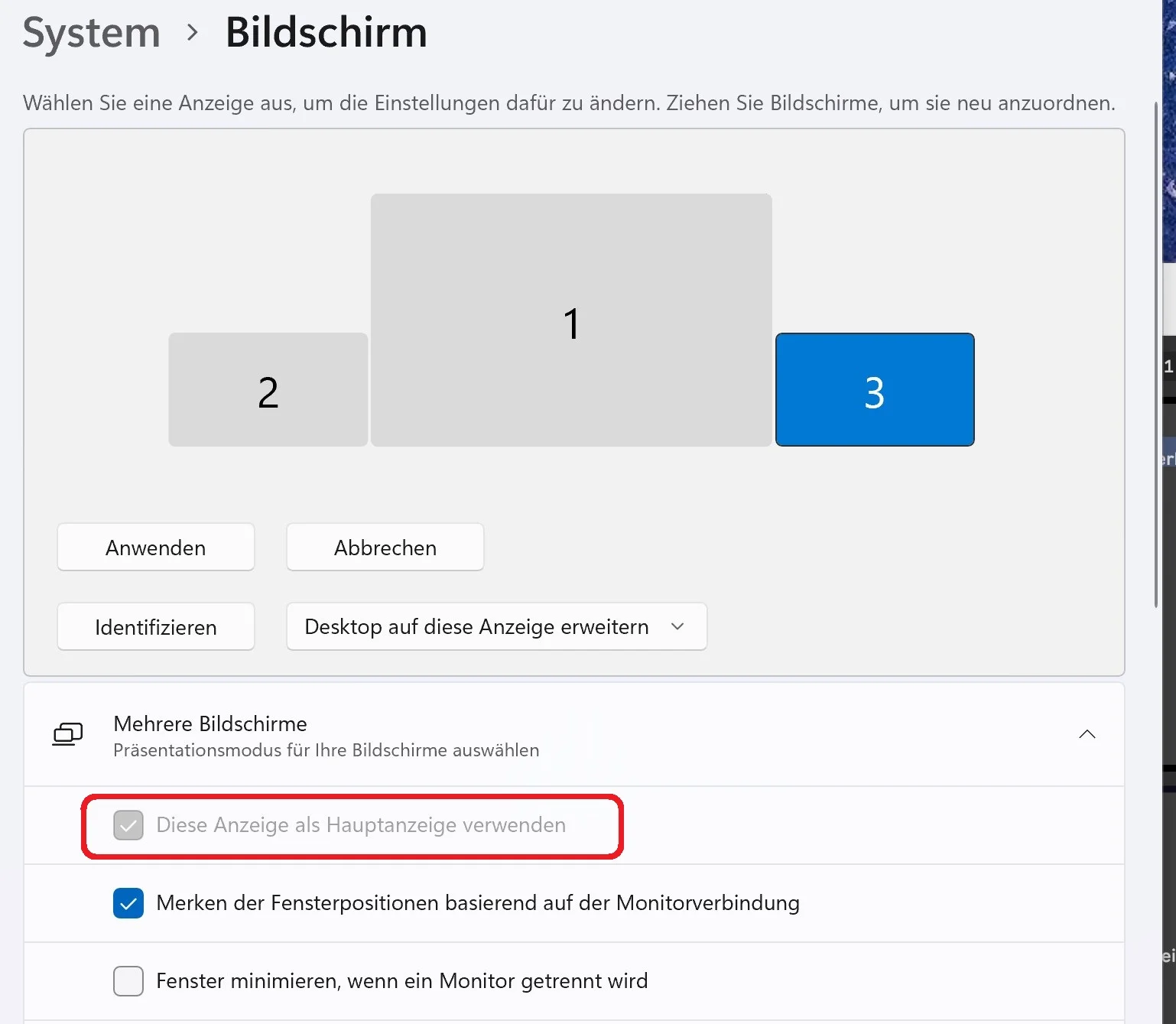1176x1024 pixels.
Task: Select display 3 in the monitor arrangement
Action: coord(875,389)
